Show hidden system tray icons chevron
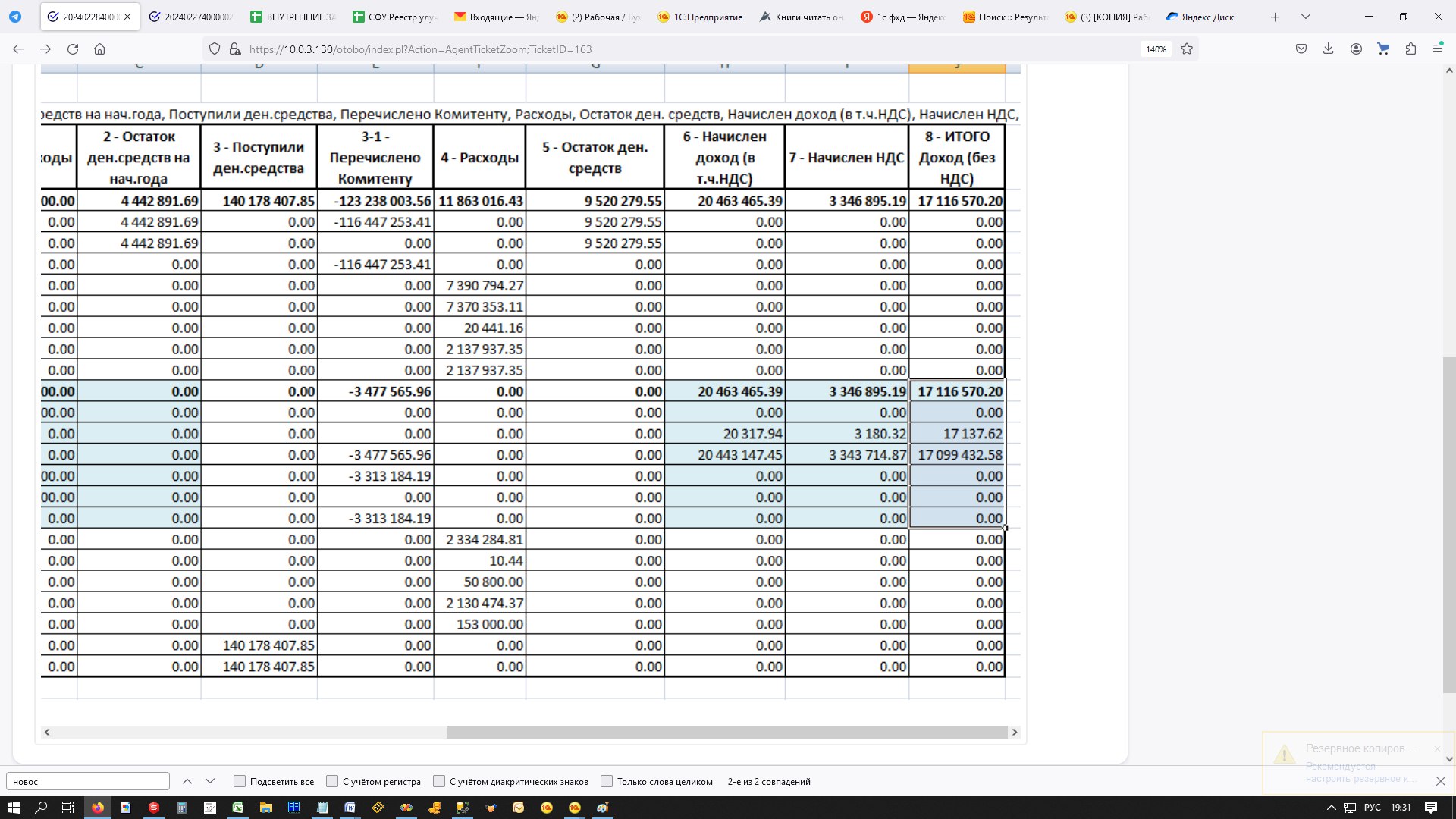This screenshot has width=1456, height=819. coord(1331,808)
